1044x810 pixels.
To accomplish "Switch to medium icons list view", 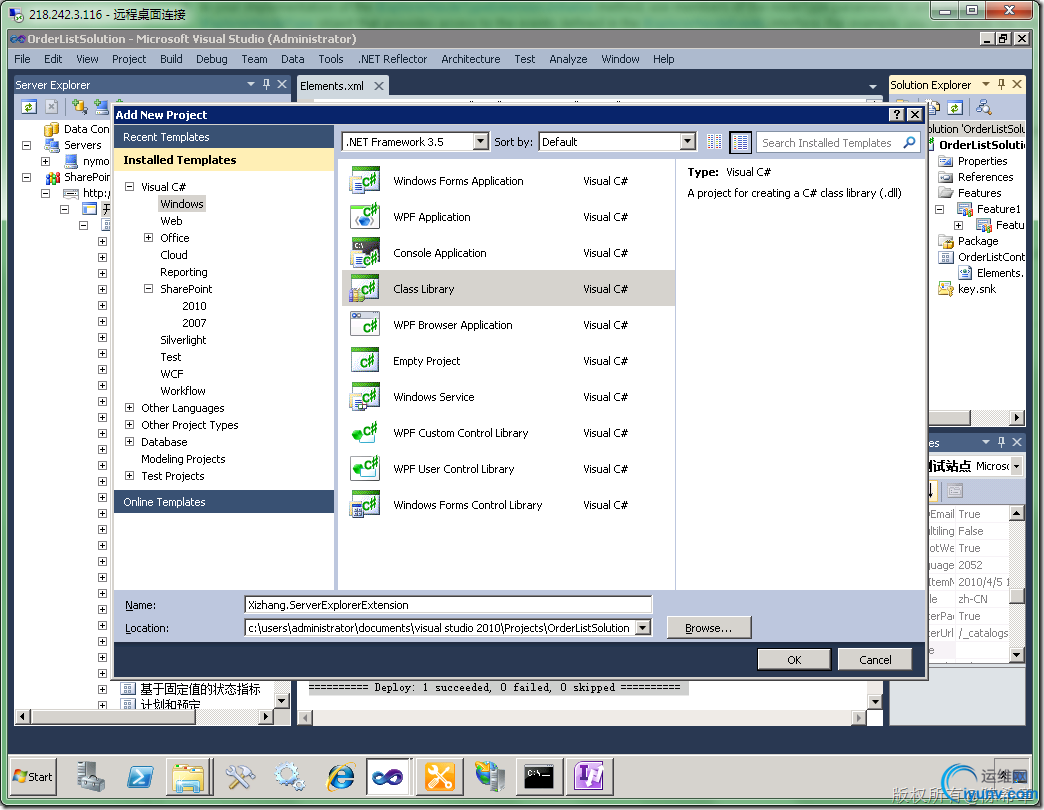I will (x=740, y=142).
